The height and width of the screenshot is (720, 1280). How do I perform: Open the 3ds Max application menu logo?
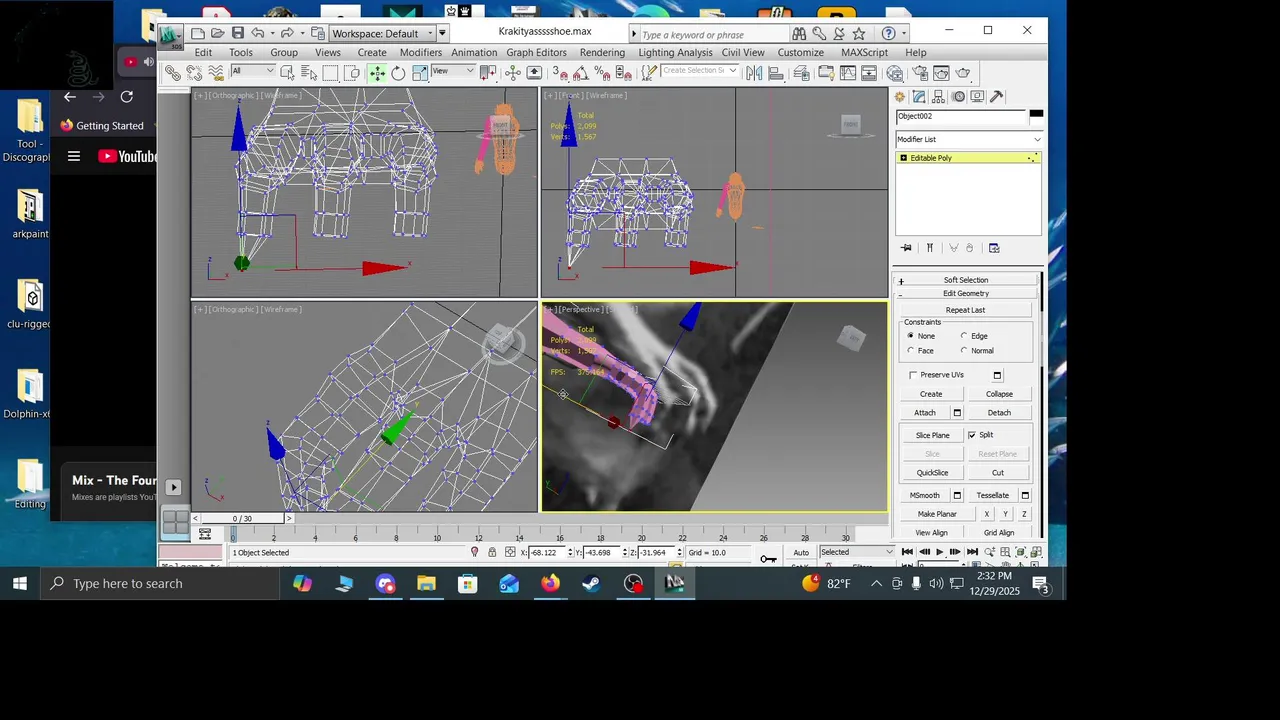[170, 34]
